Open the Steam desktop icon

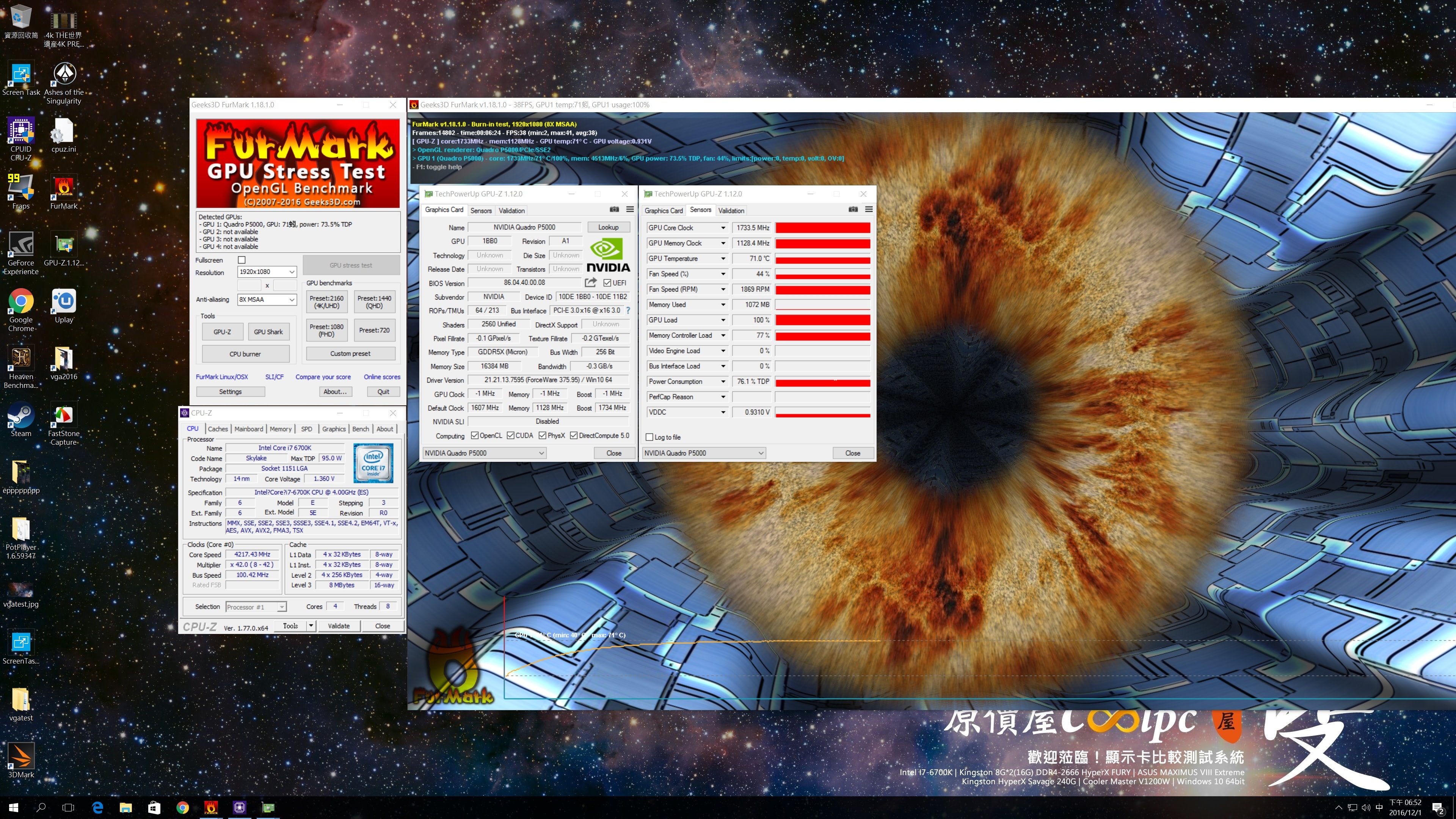[x=21, y=419]
